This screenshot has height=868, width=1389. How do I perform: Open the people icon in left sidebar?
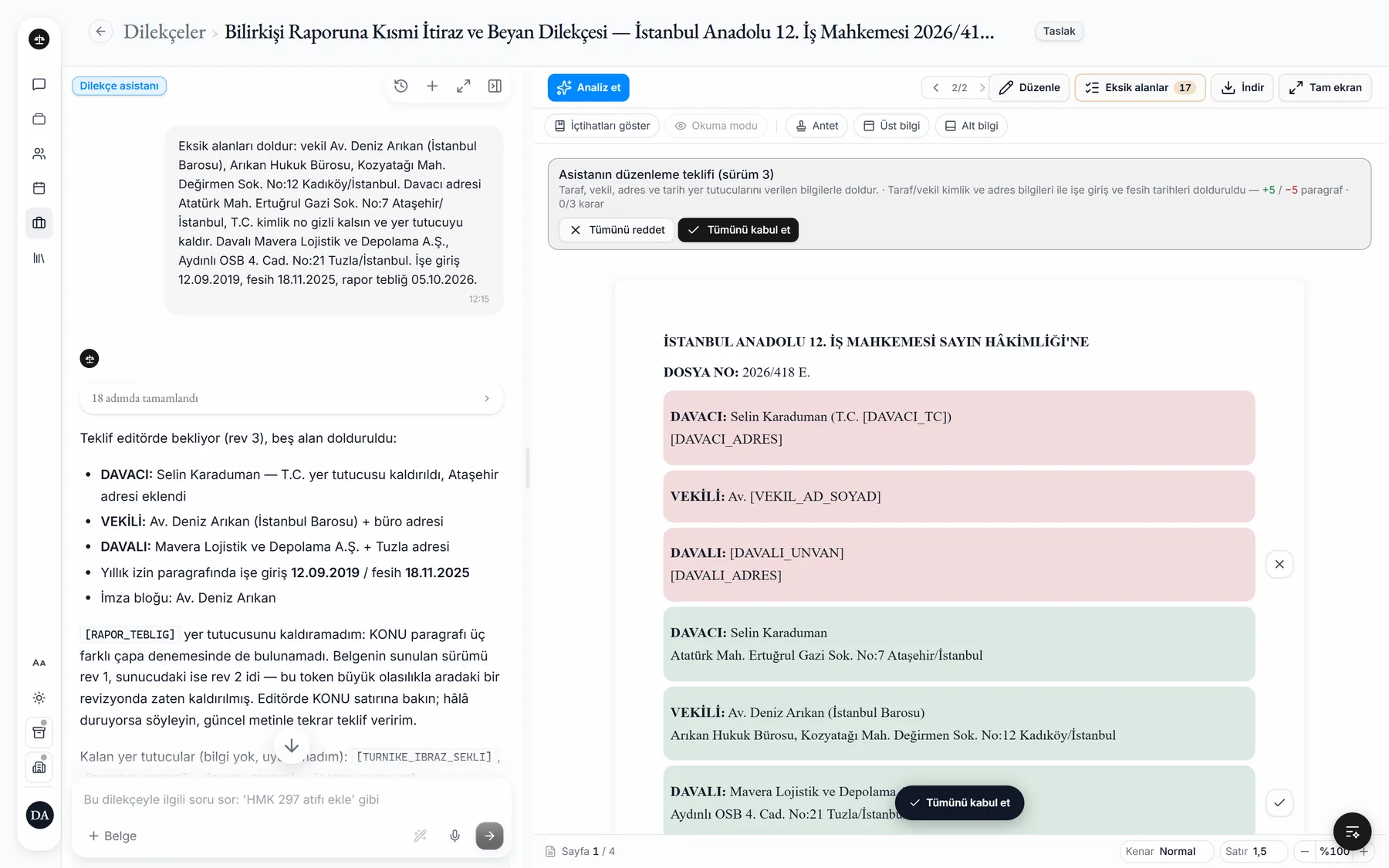[39, 154]
